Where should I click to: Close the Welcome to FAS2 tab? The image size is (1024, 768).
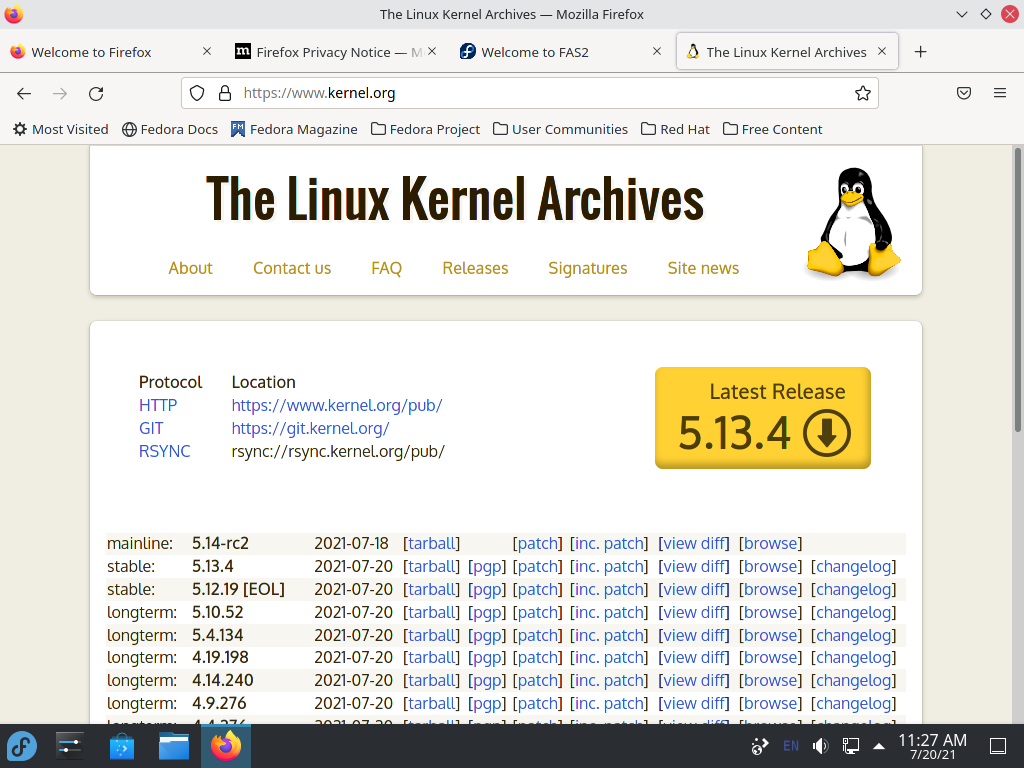tap(657, 51)
